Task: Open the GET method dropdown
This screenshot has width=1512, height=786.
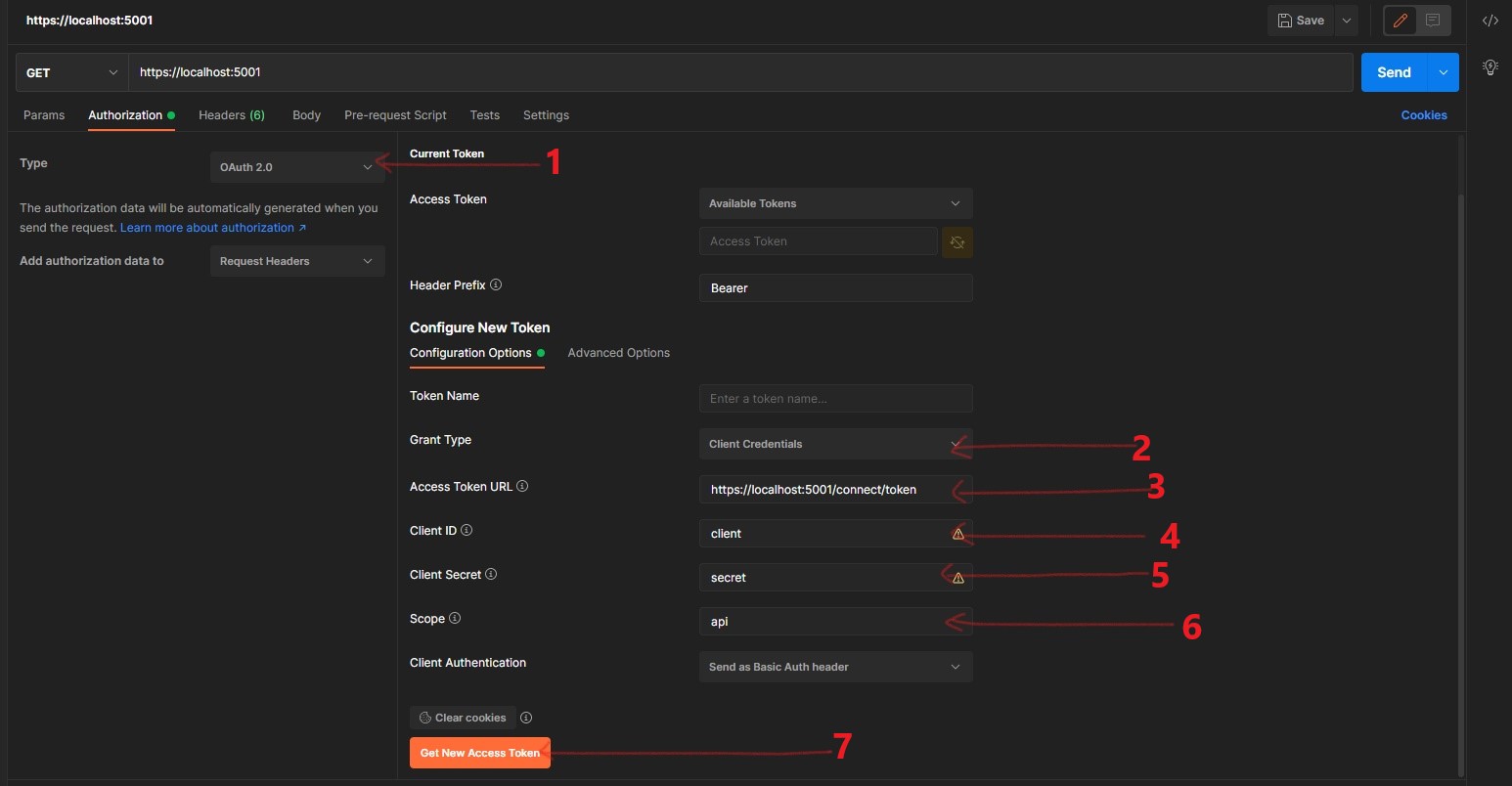Action: [x=71, y=73]
